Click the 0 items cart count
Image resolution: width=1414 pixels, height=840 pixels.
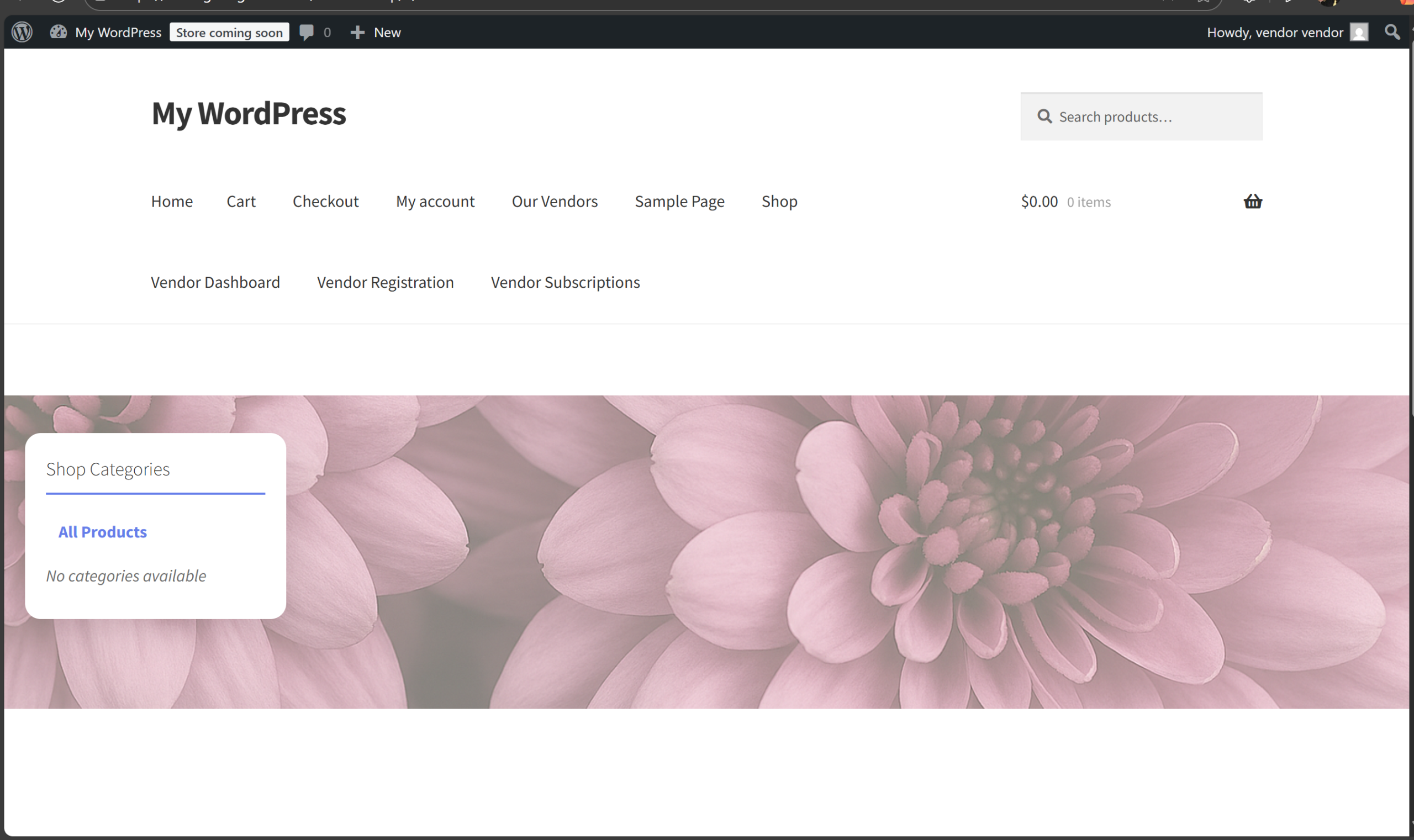pyautogui.click(x=1089, y=202)
